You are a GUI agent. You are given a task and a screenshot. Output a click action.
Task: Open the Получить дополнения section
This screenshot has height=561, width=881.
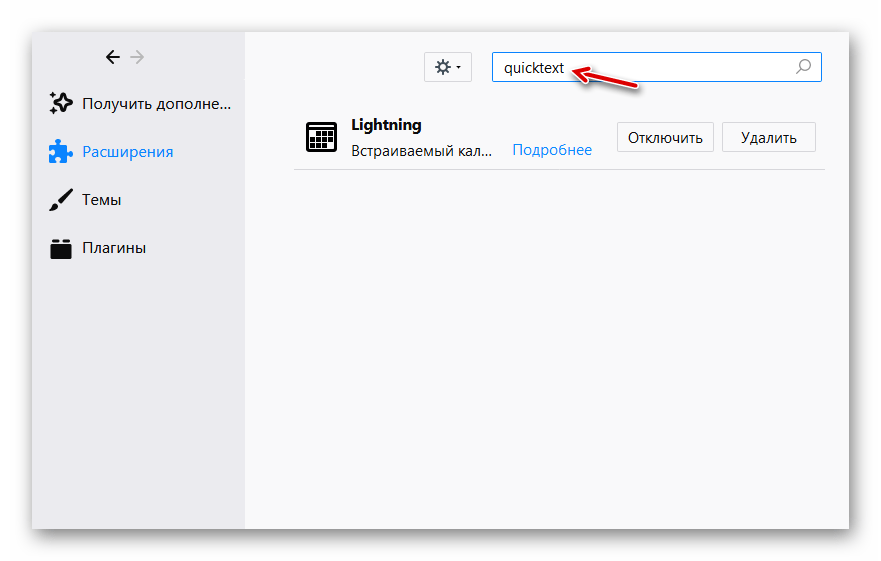click(156, 103)
